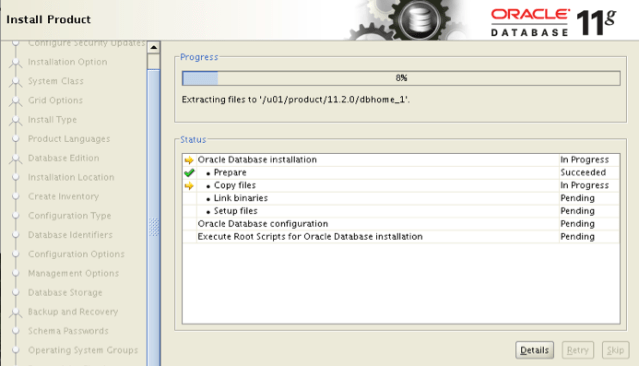Select the Copy files row

401,185
